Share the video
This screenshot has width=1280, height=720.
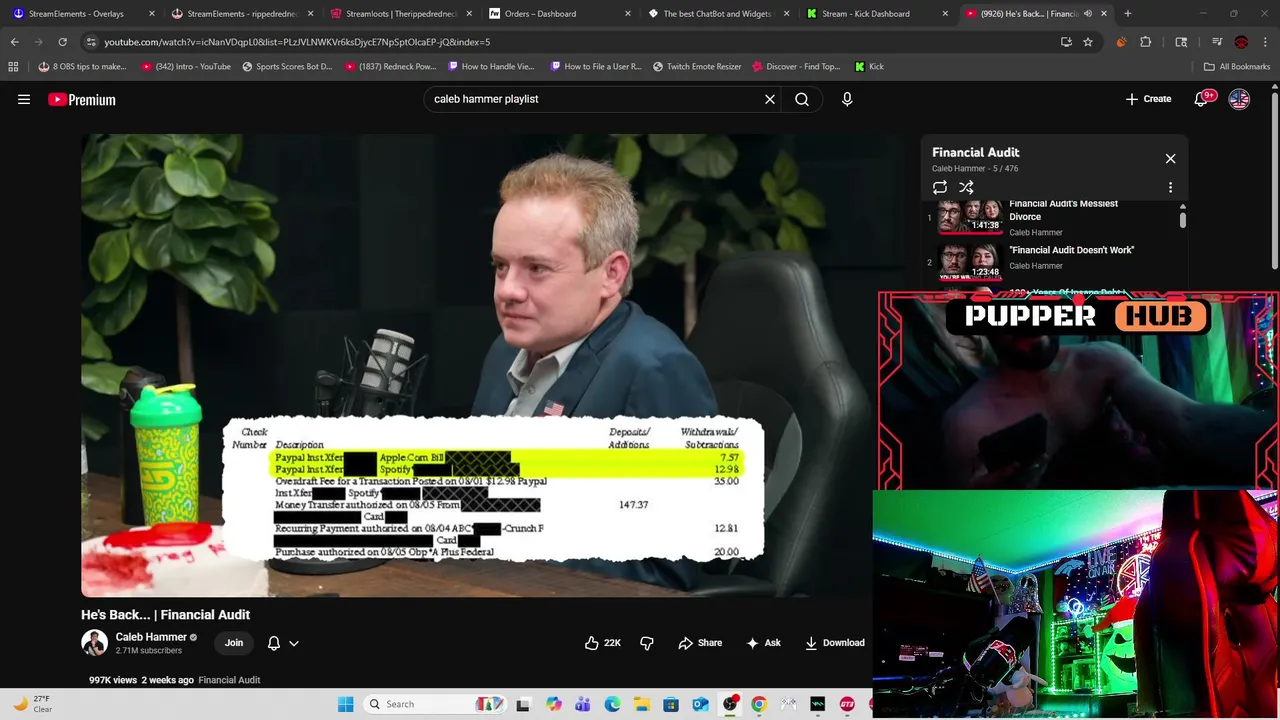pyautogui.click(x=700, y=643)
